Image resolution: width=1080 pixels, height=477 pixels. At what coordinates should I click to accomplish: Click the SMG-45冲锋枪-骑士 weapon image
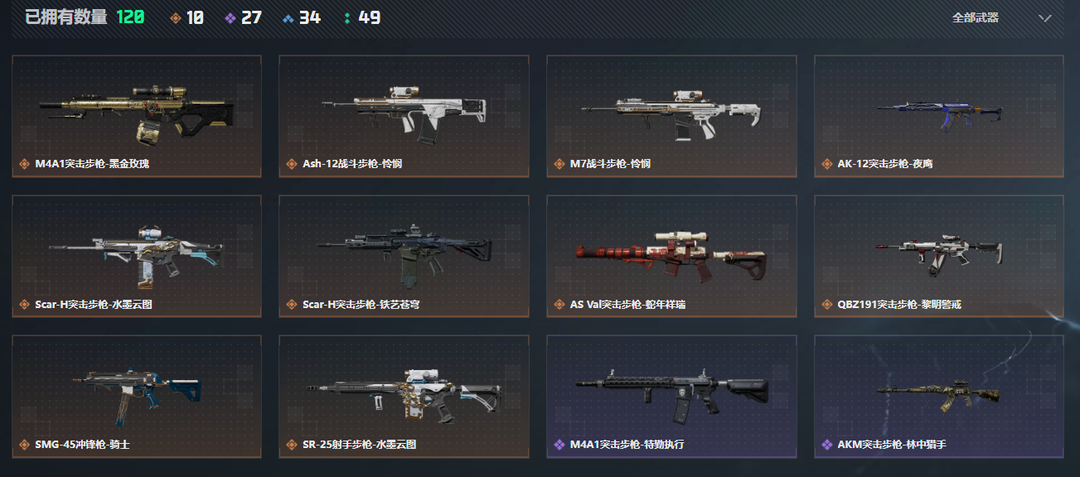point(138,398)
